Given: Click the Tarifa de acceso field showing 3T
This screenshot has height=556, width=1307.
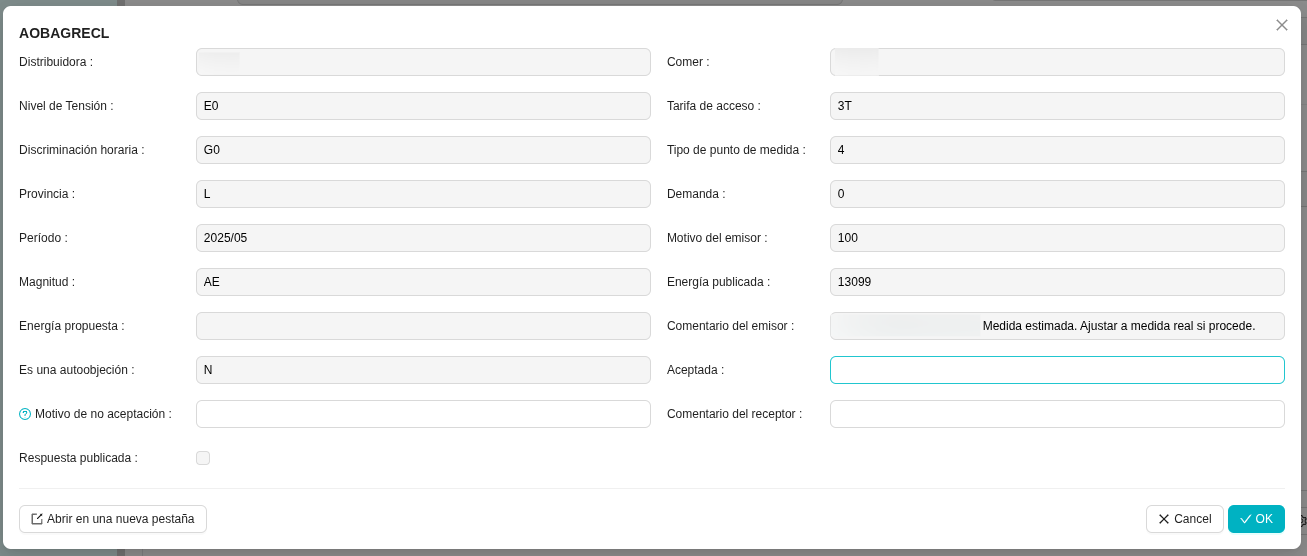Looking at the screenshot, I should click(x=1056, y=106).
